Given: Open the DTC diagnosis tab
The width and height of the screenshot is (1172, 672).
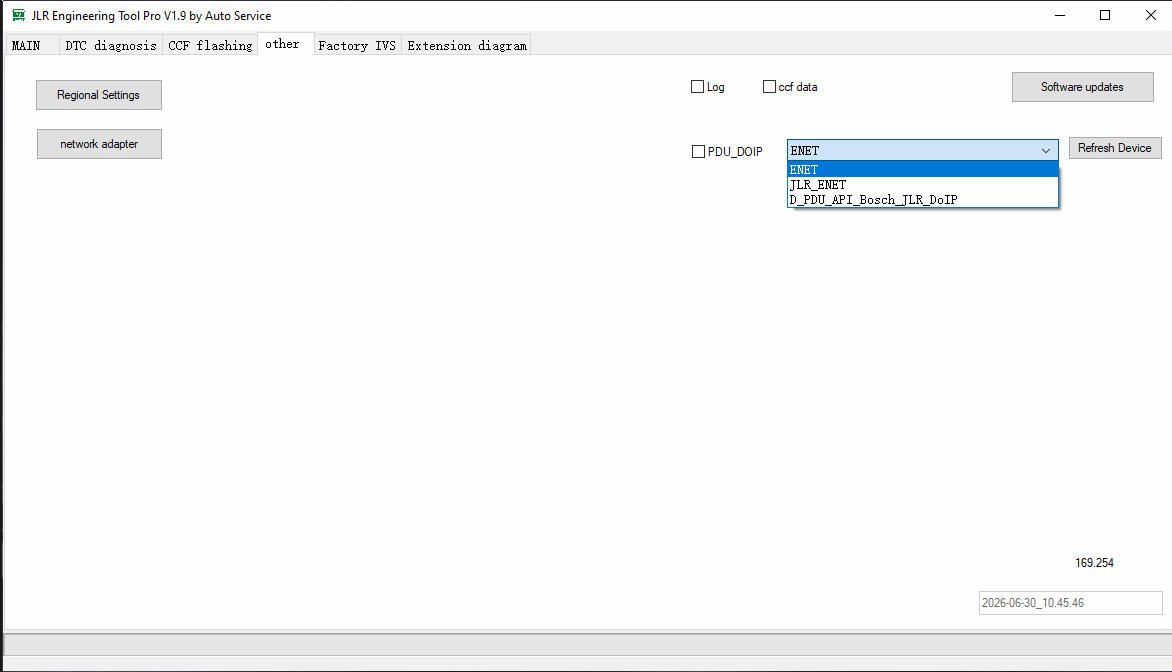Looking at the screenshot, I should coord(111,46).
